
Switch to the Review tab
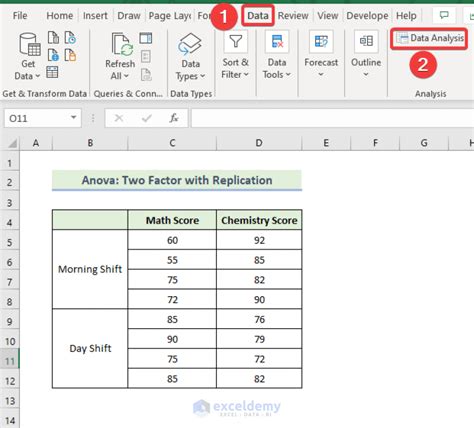coord(293,16)
